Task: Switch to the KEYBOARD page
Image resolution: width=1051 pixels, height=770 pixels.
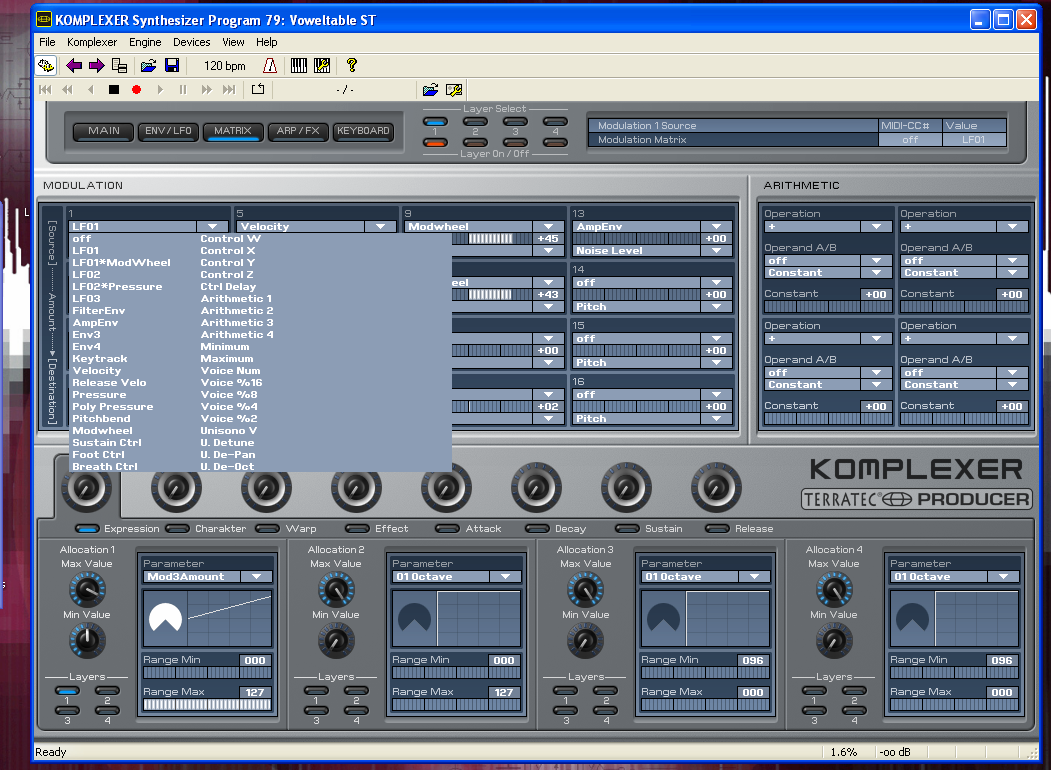Action: click(363, 131)
